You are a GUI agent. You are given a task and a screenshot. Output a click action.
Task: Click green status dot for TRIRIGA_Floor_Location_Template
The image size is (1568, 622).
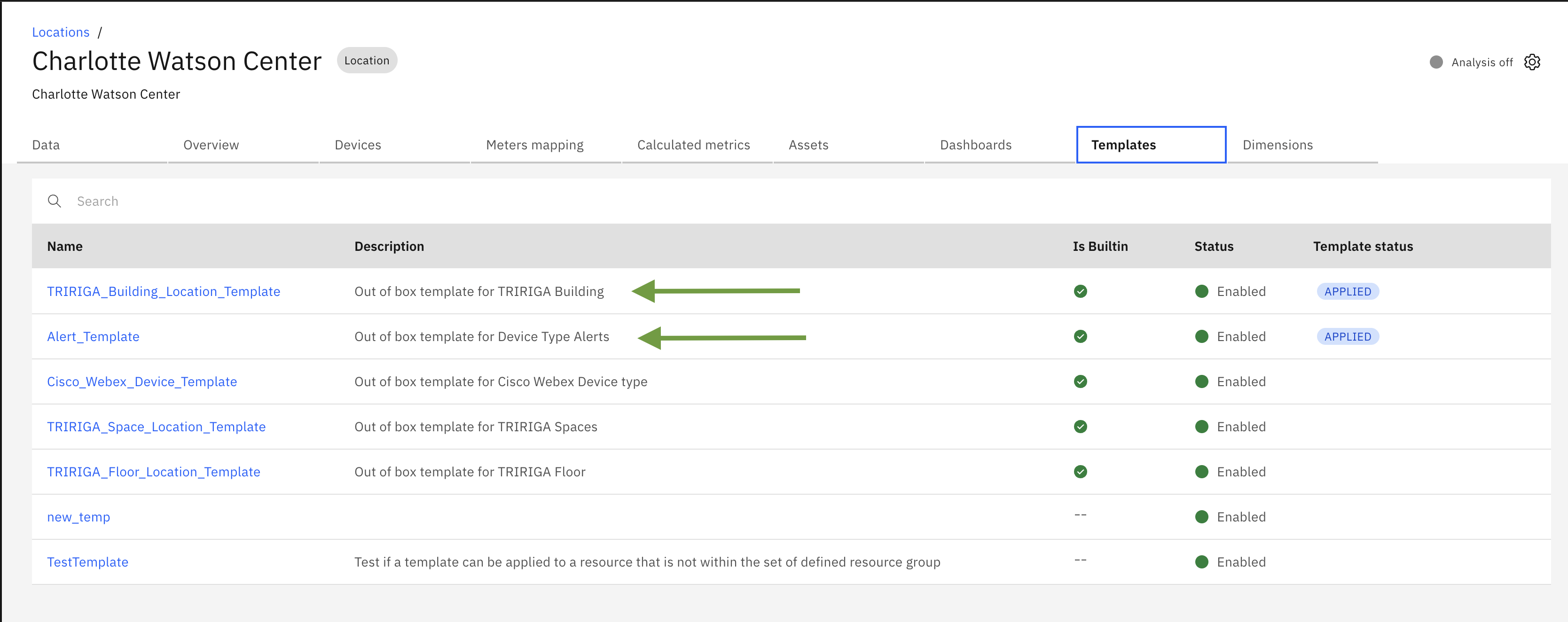click(1201, 472)
